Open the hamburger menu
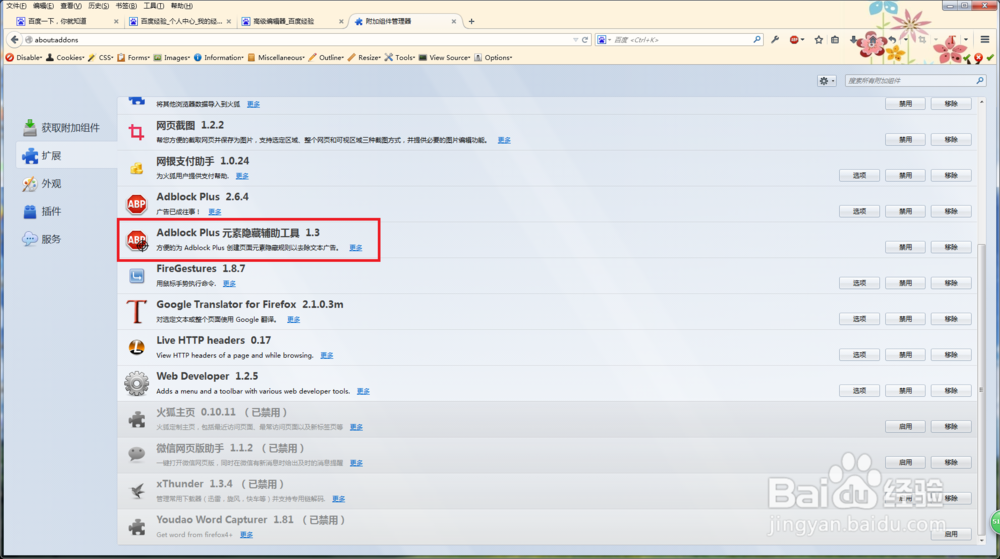 pos(985,40)
